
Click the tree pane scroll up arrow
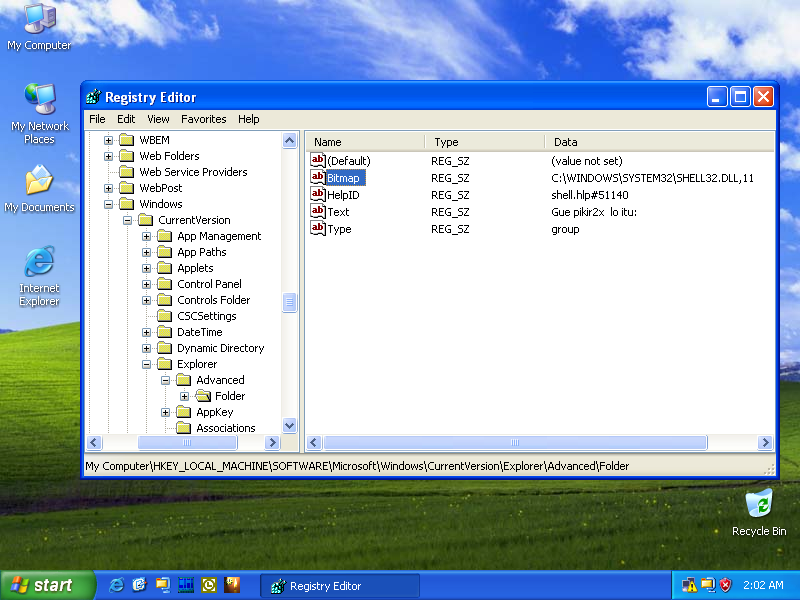point(289,140)
